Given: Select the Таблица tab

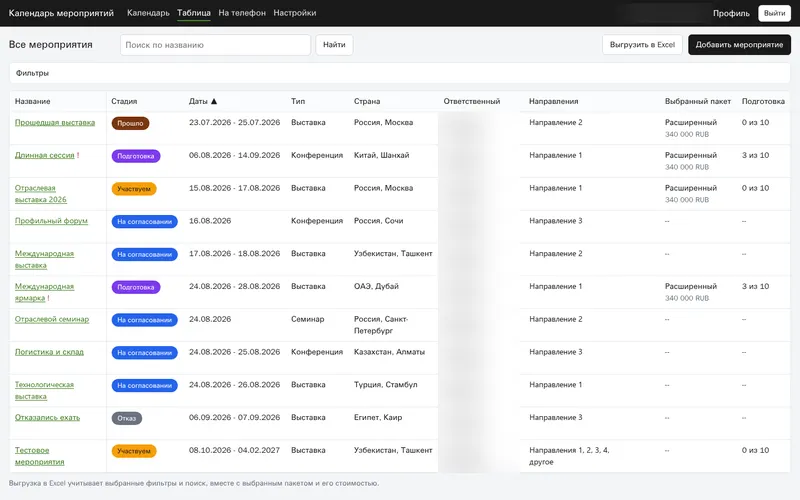Looking at the screenshot, I should (x=194, y=13).
